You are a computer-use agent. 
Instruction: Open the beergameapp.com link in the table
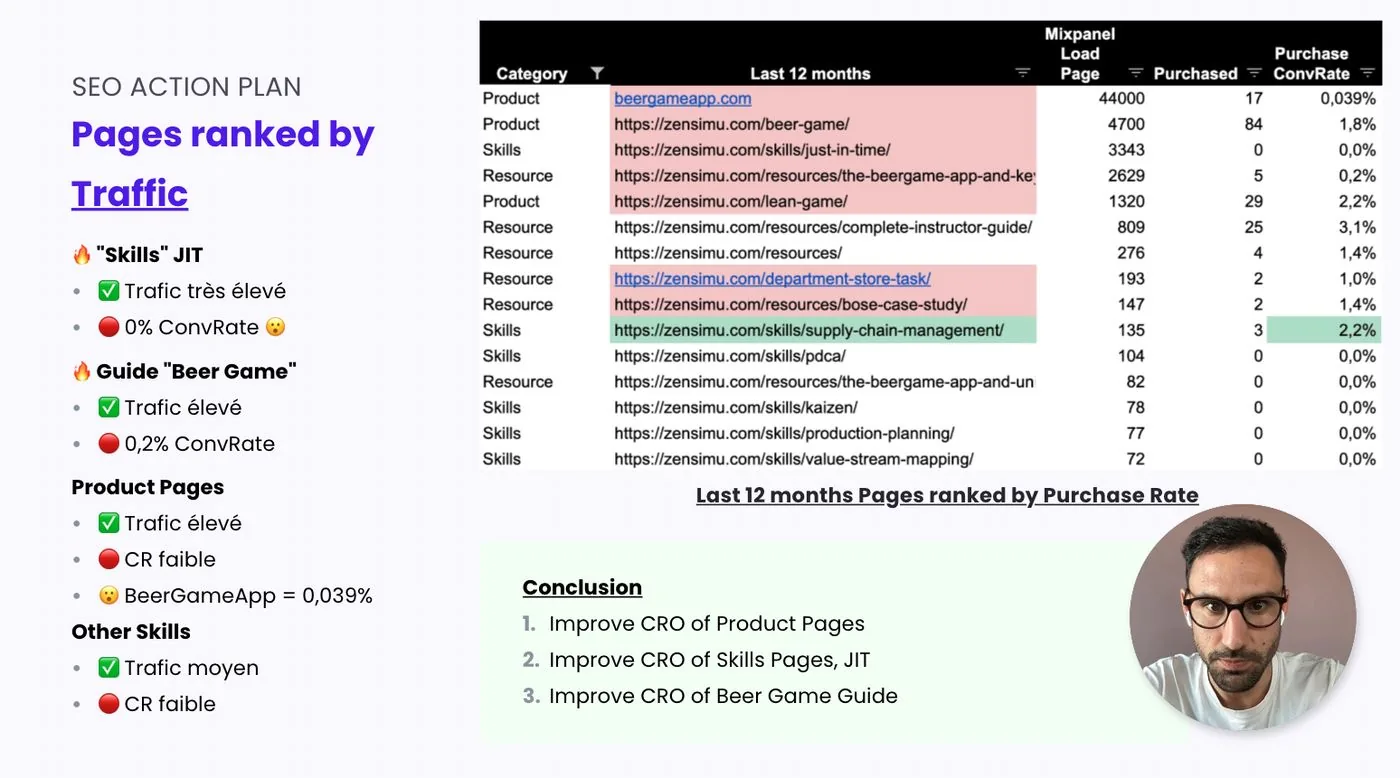682,98
